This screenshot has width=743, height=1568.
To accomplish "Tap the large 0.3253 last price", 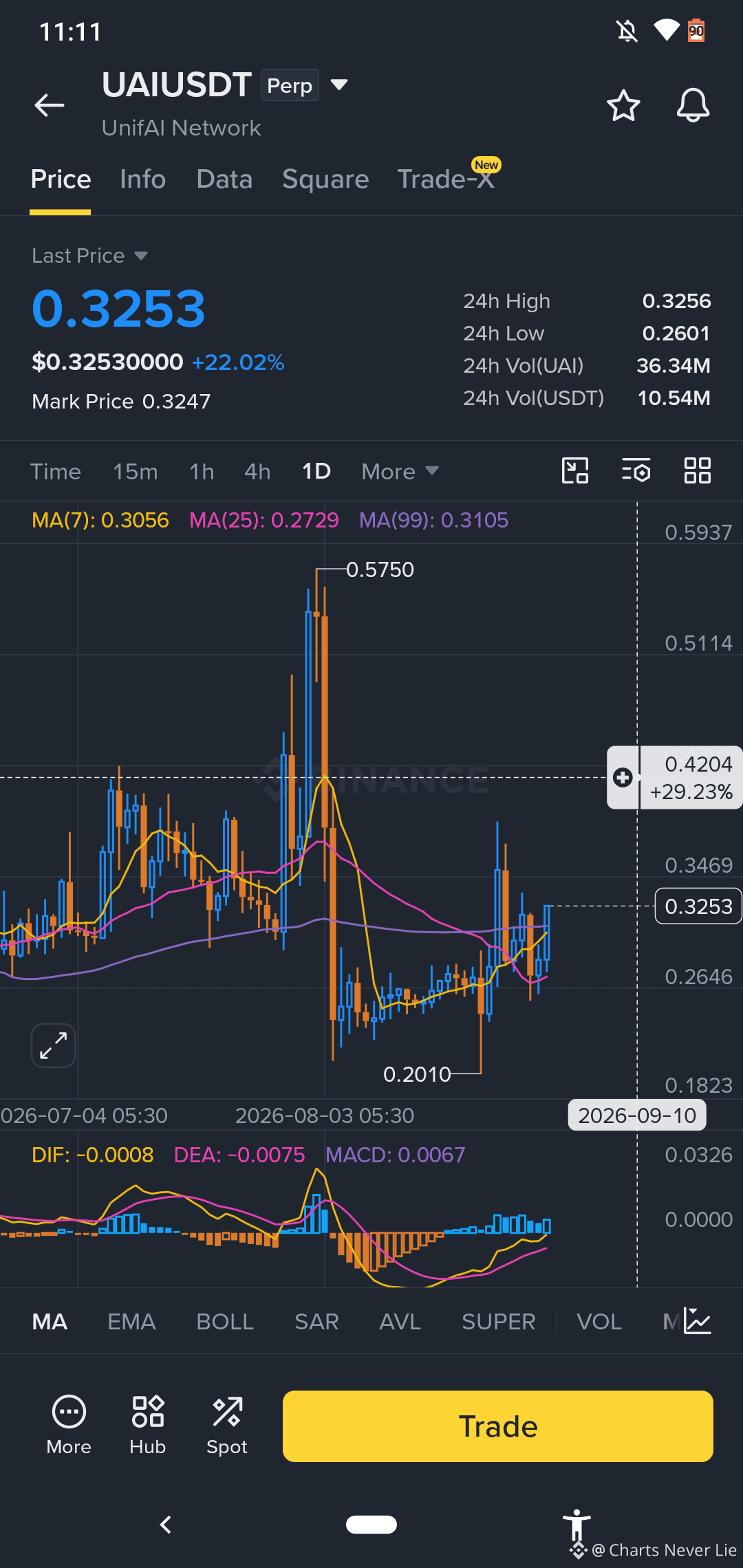I will click(118, 308).
